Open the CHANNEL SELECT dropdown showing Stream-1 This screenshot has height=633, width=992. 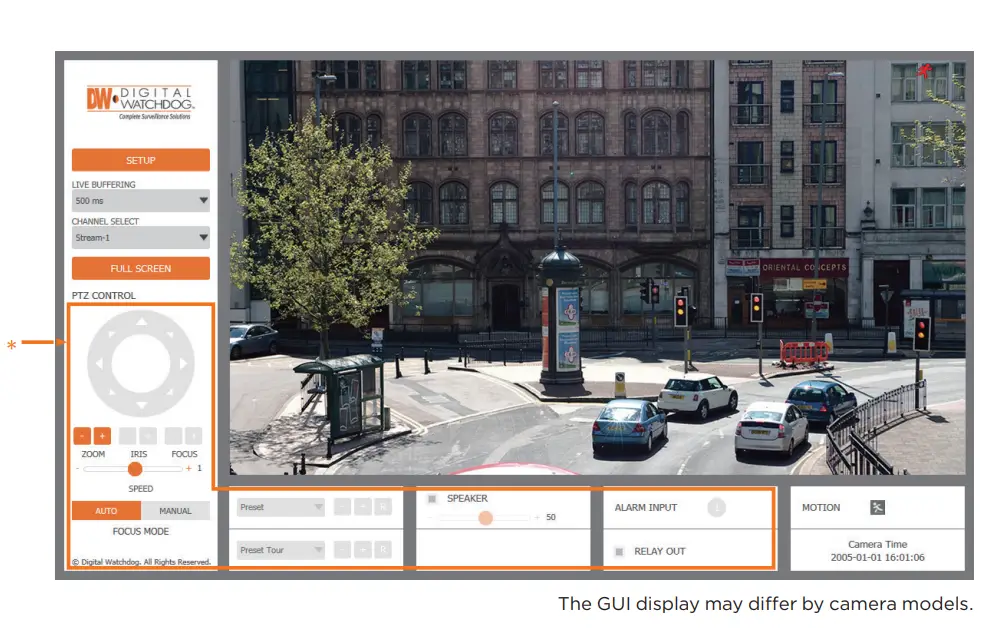pyautogui.click(x=140, y=237)
